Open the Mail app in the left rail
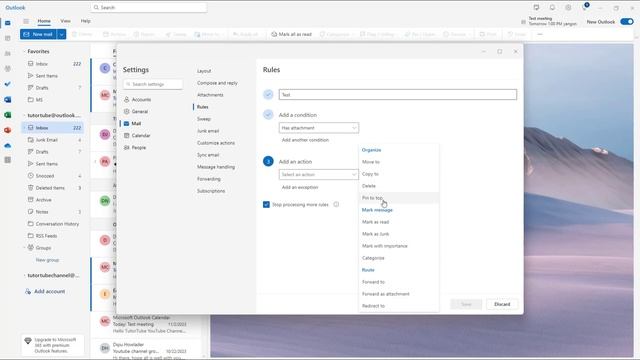This screenshot has height=360, width=640. pyautogui.click(x=8, y=23)
